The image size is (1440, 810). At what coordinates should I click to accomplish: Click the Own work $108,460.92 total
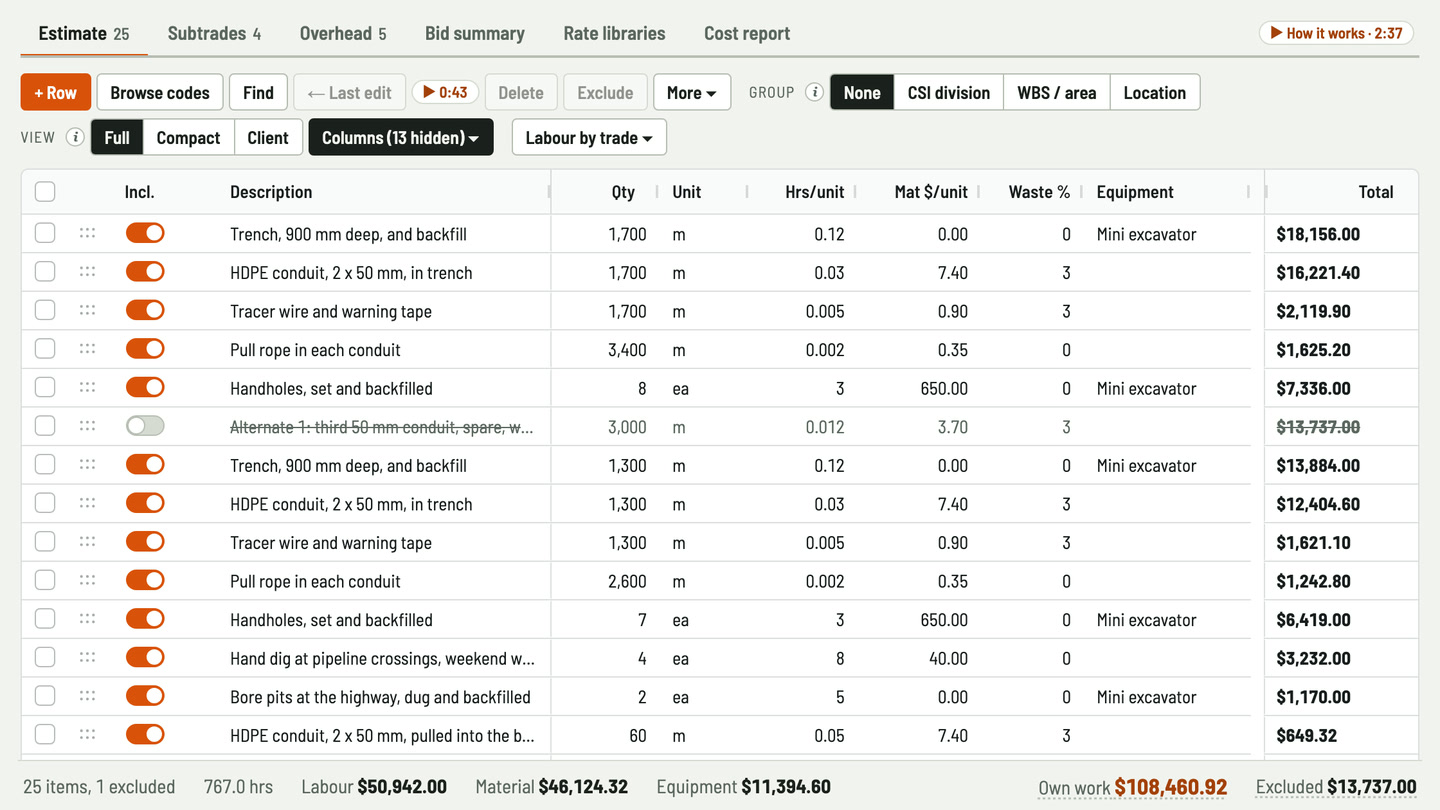(1133, 787)
